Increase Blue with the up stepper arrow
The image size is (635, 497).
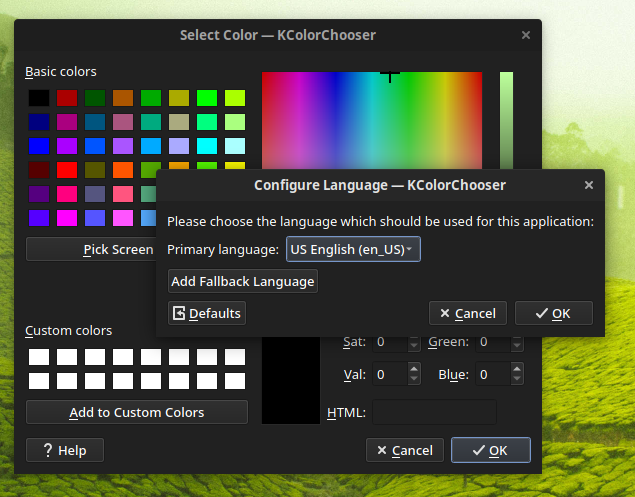coord(517,369)
